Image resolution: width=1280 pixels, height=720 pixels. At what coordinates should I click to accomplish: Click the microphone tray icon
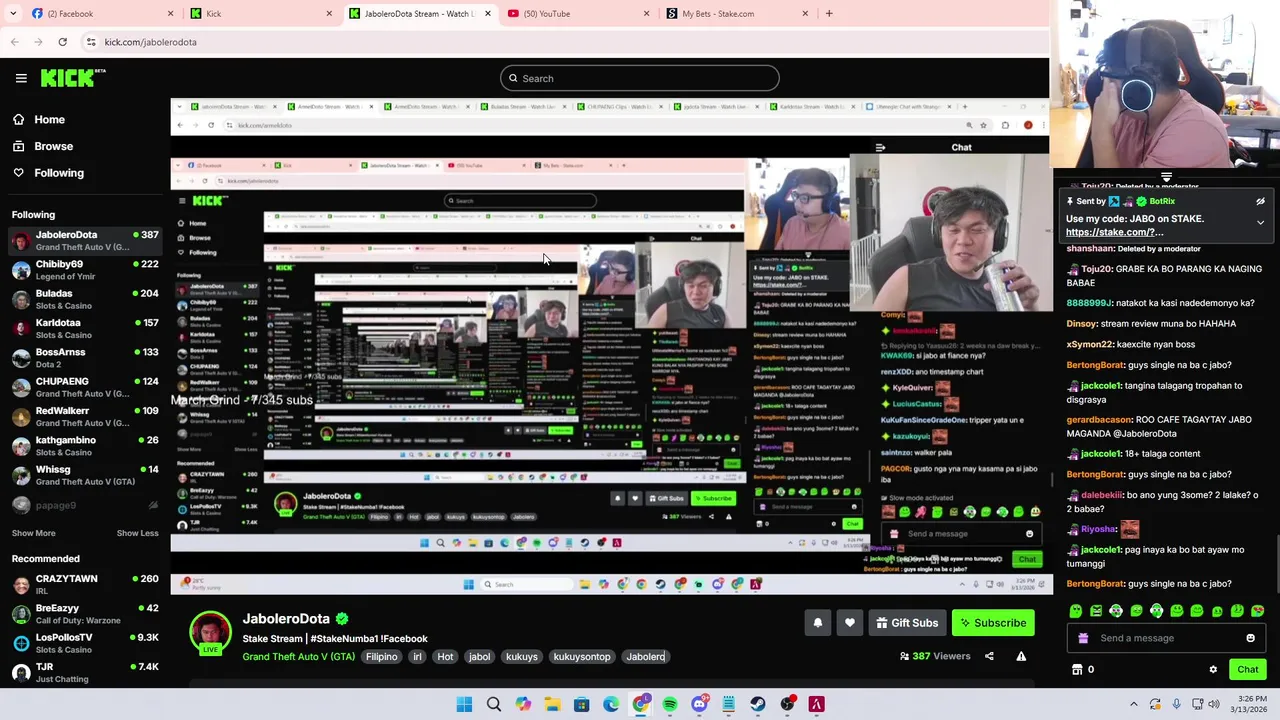pos(1176,704)
